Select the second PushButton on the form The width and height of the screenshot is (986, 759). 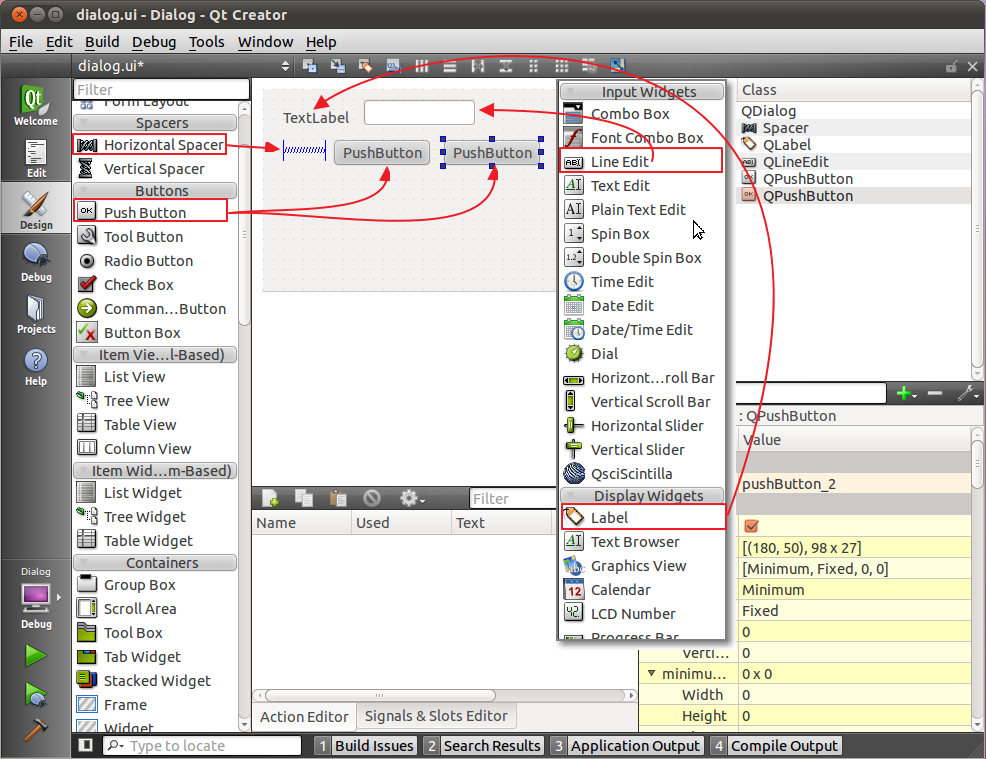(492, 153)
